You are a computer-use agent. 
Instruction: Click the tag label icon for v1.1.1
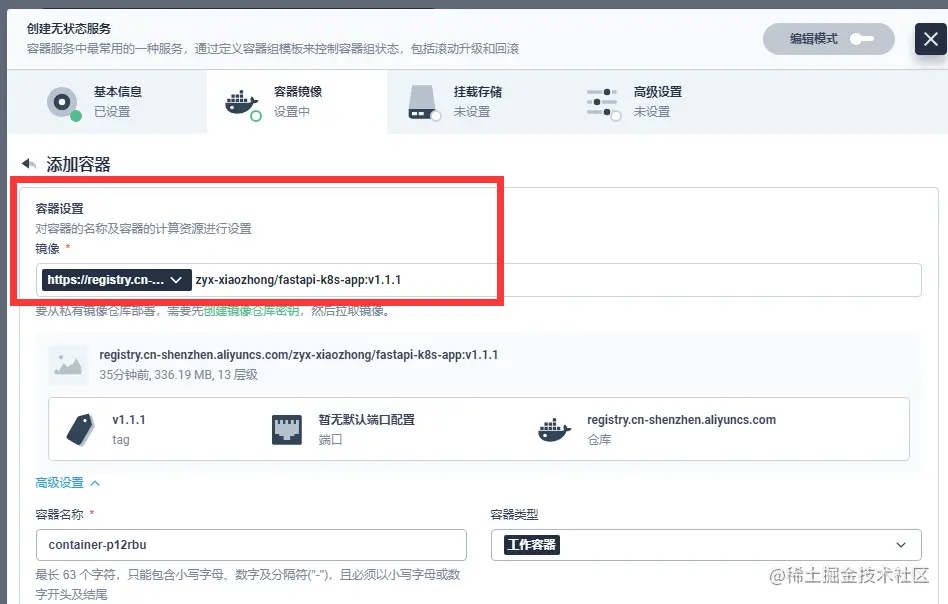coord(80,430)
